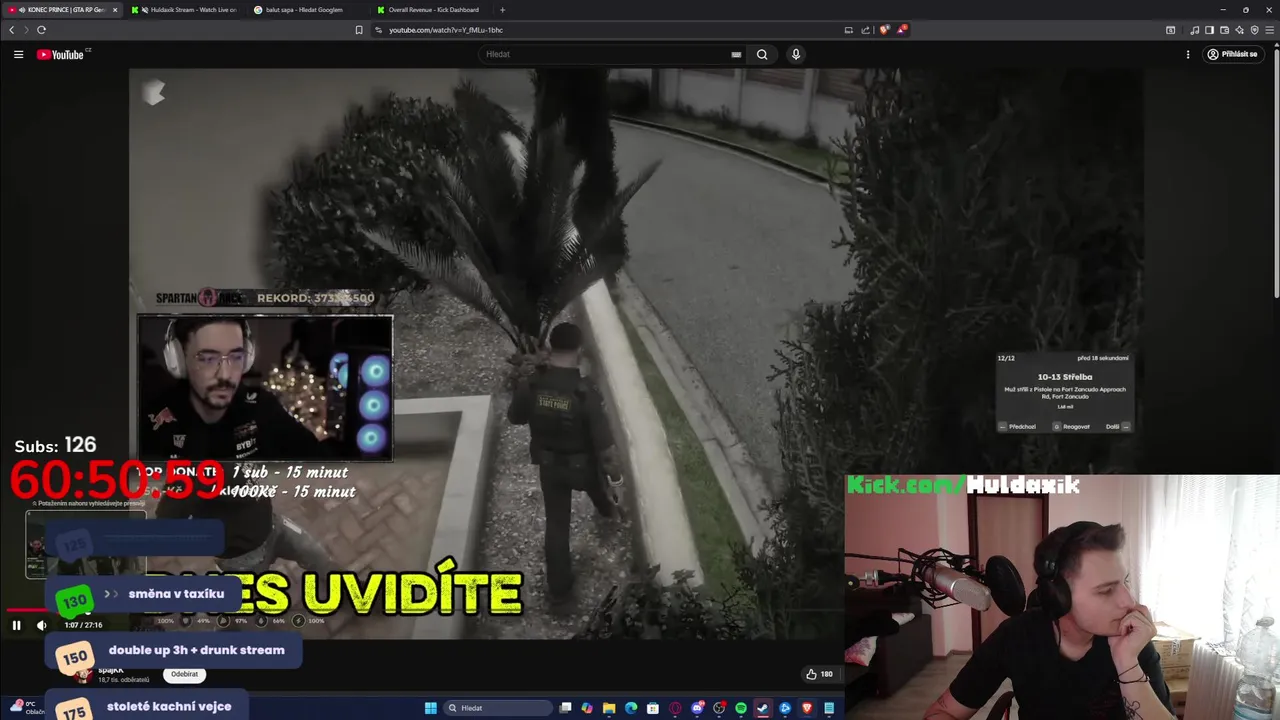Open Microsoft Store from the taskbar
This screenshot has height=720, width=1280.
click(653, 708)
